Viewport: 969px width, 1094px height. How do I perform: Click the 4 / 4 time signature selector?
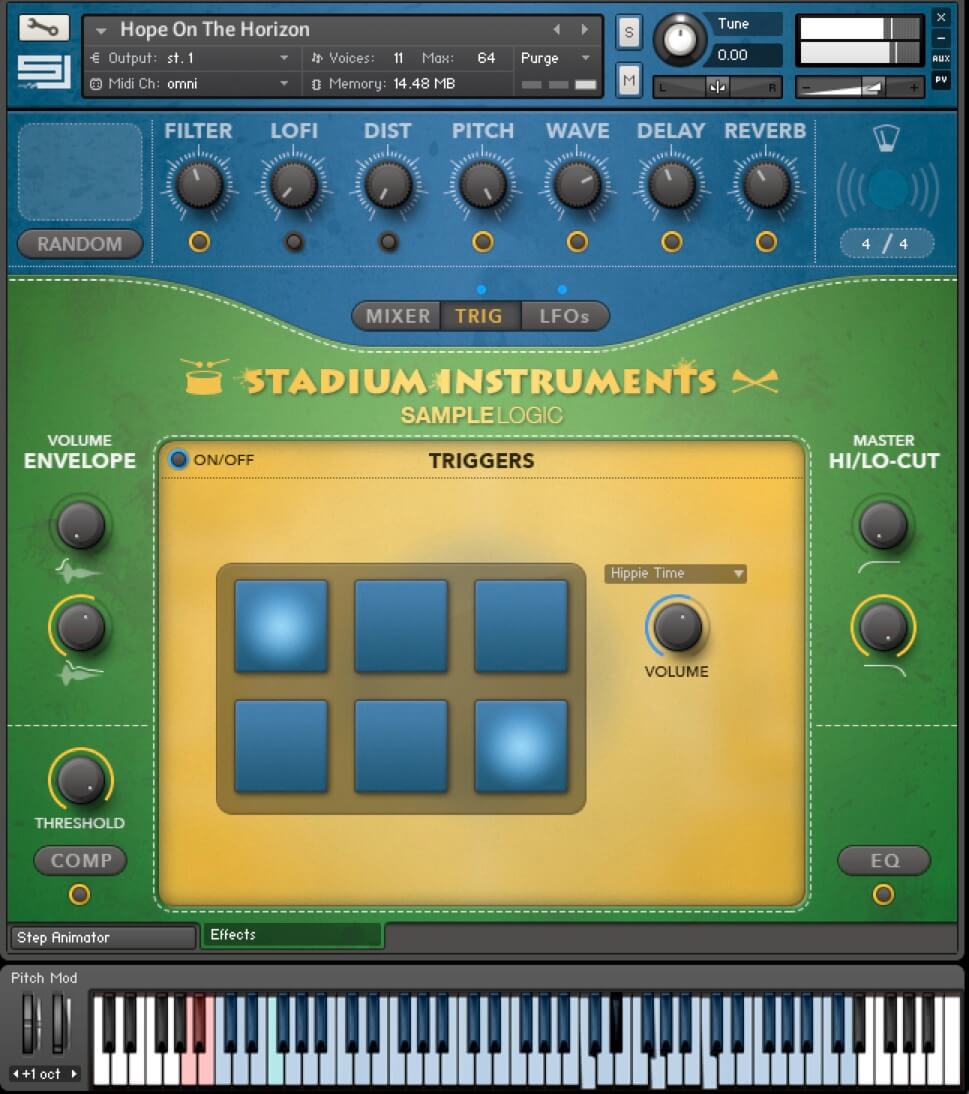(886, 243)
